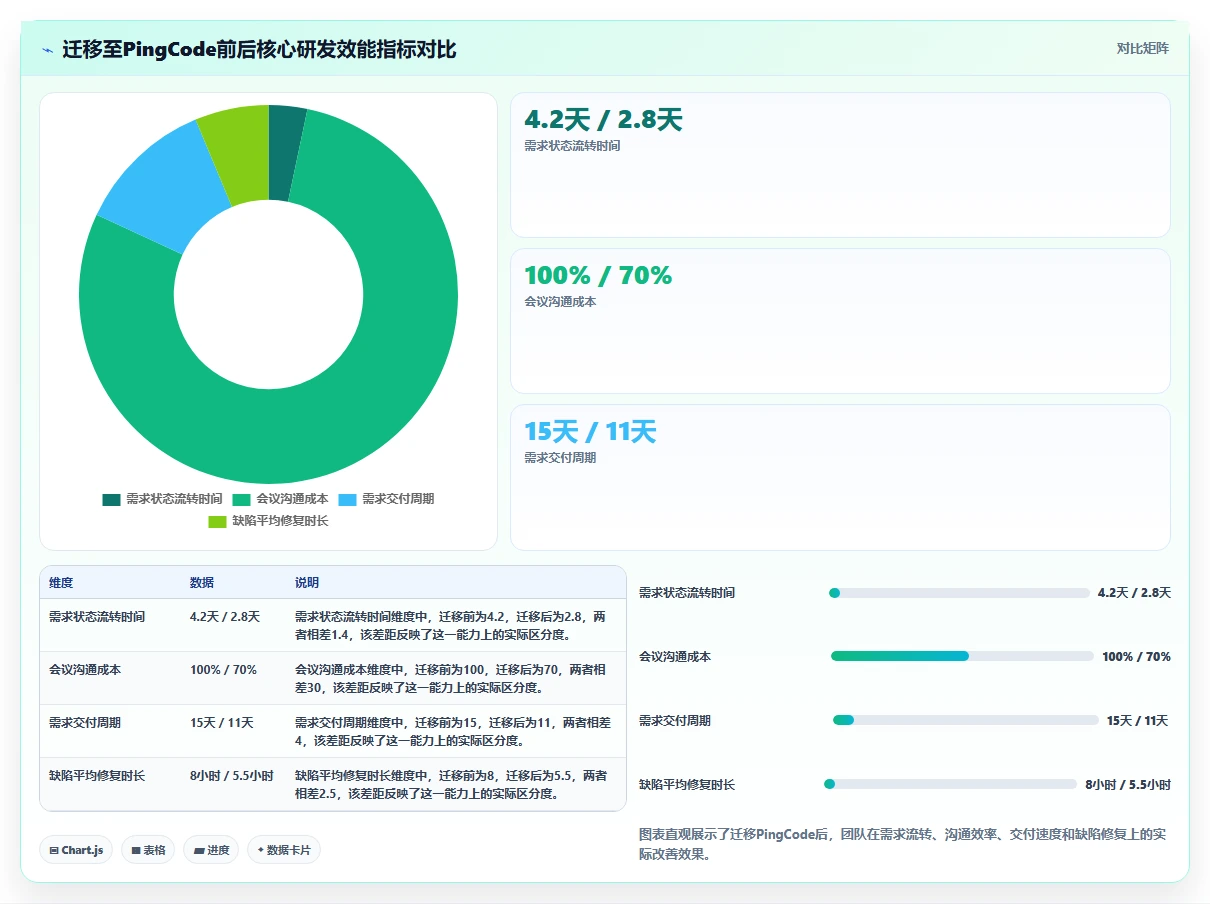Click the 会议沟通成本 label under 100% / 70% card
The image size is (1210, 904).
(x=560, y=302)
